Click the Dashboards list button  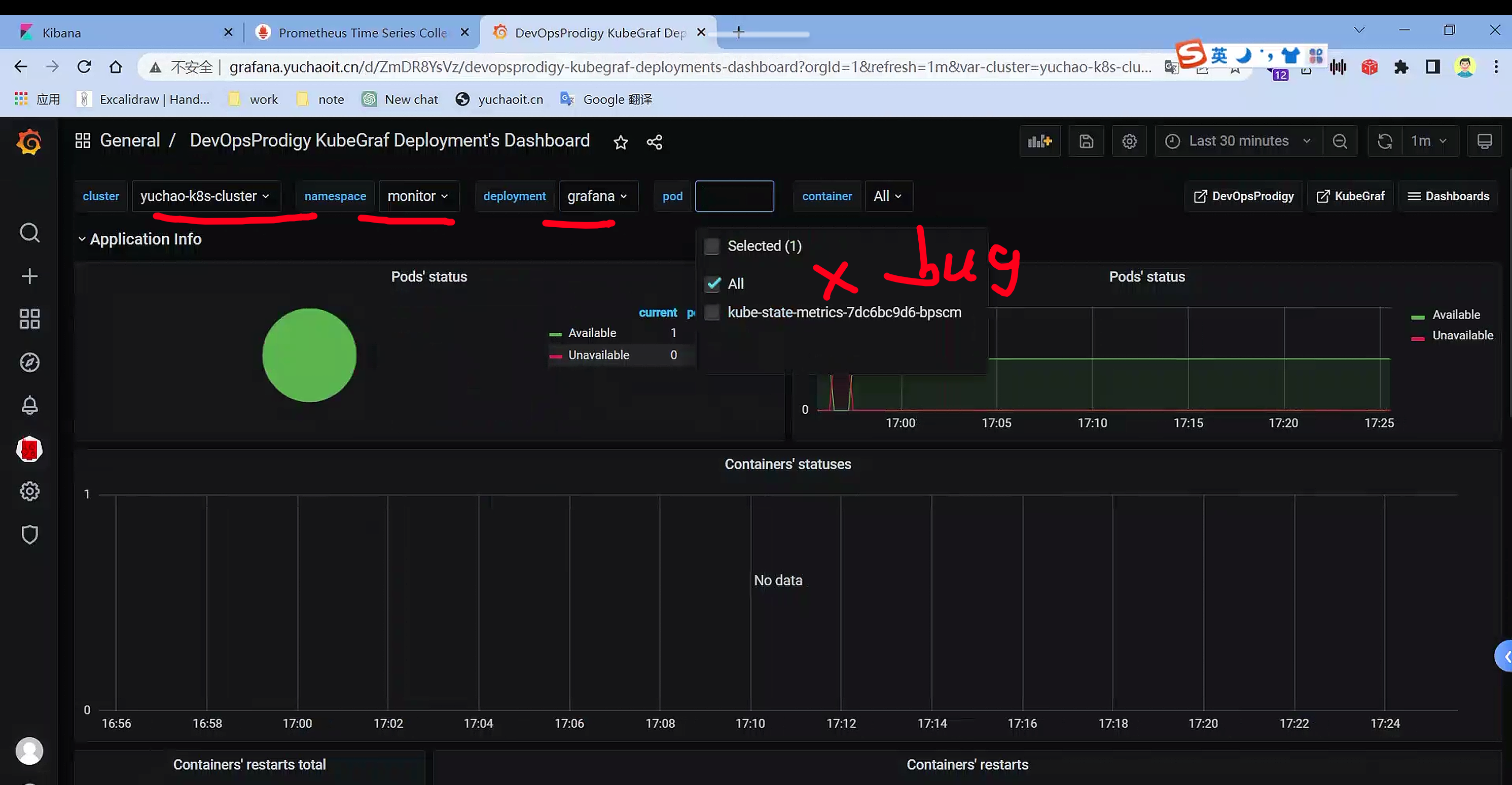click(x=1448, y=196)
